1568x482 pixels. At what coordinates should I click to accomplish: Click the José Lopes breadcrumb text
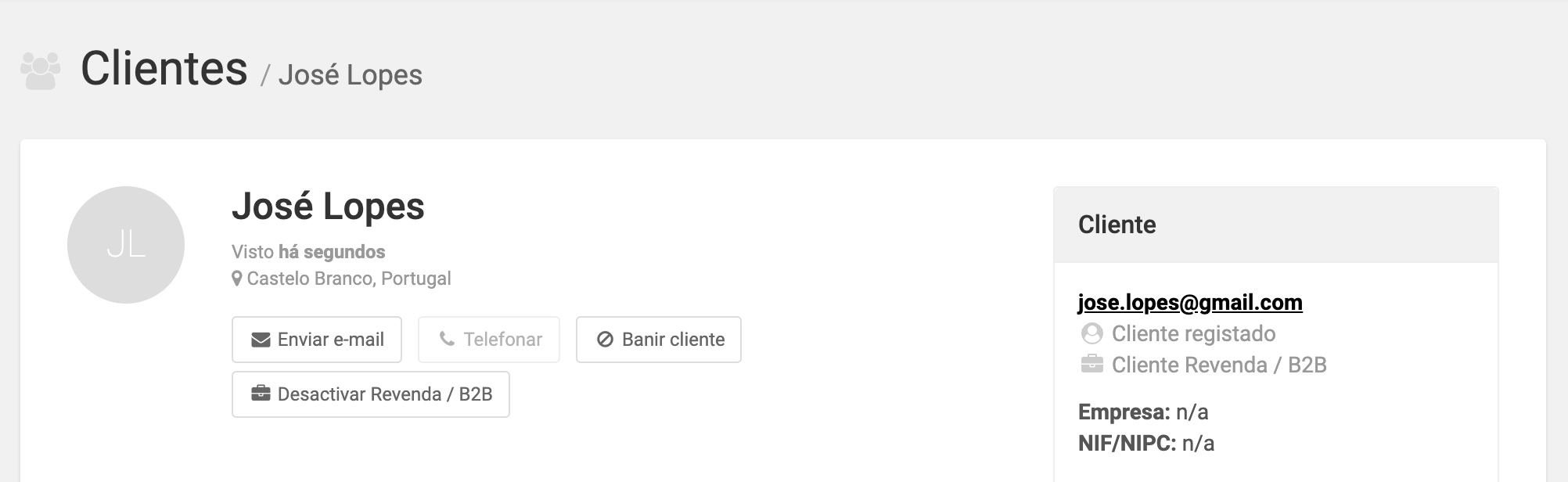pyautogui.click(x=351, y=75)
